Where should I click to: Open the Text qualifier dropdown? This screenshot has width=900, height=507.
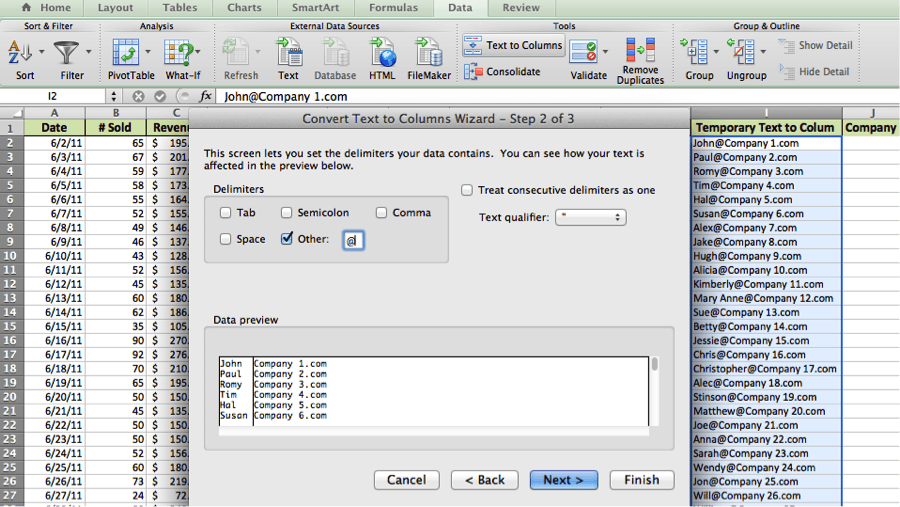[590, 217]
